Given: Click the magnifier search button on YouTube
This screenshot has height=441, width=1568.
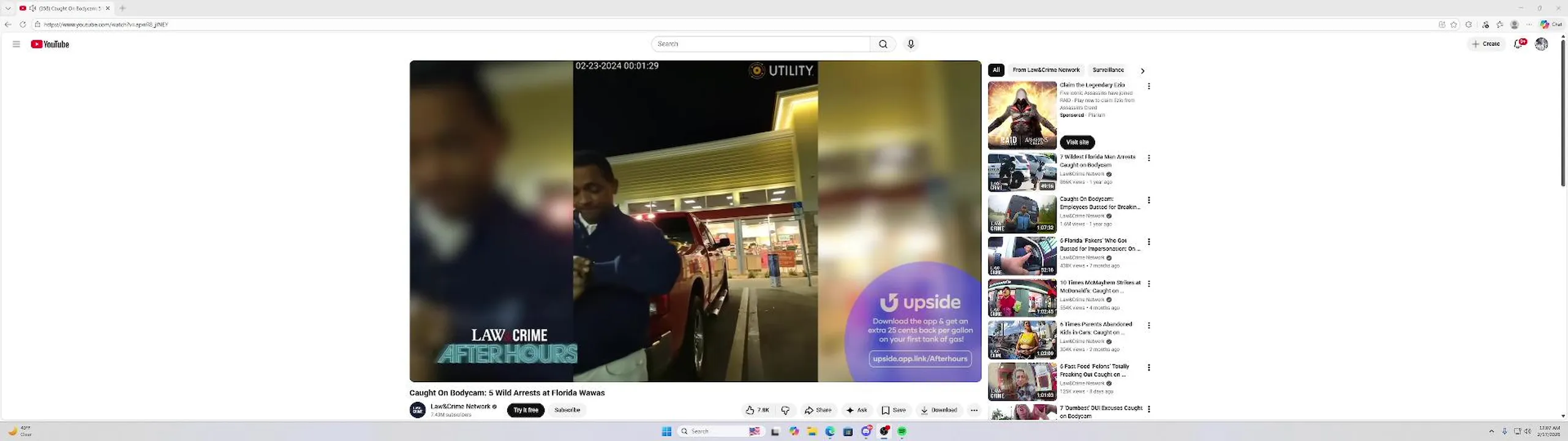Looking at the screenshot, I should [883, 44].
